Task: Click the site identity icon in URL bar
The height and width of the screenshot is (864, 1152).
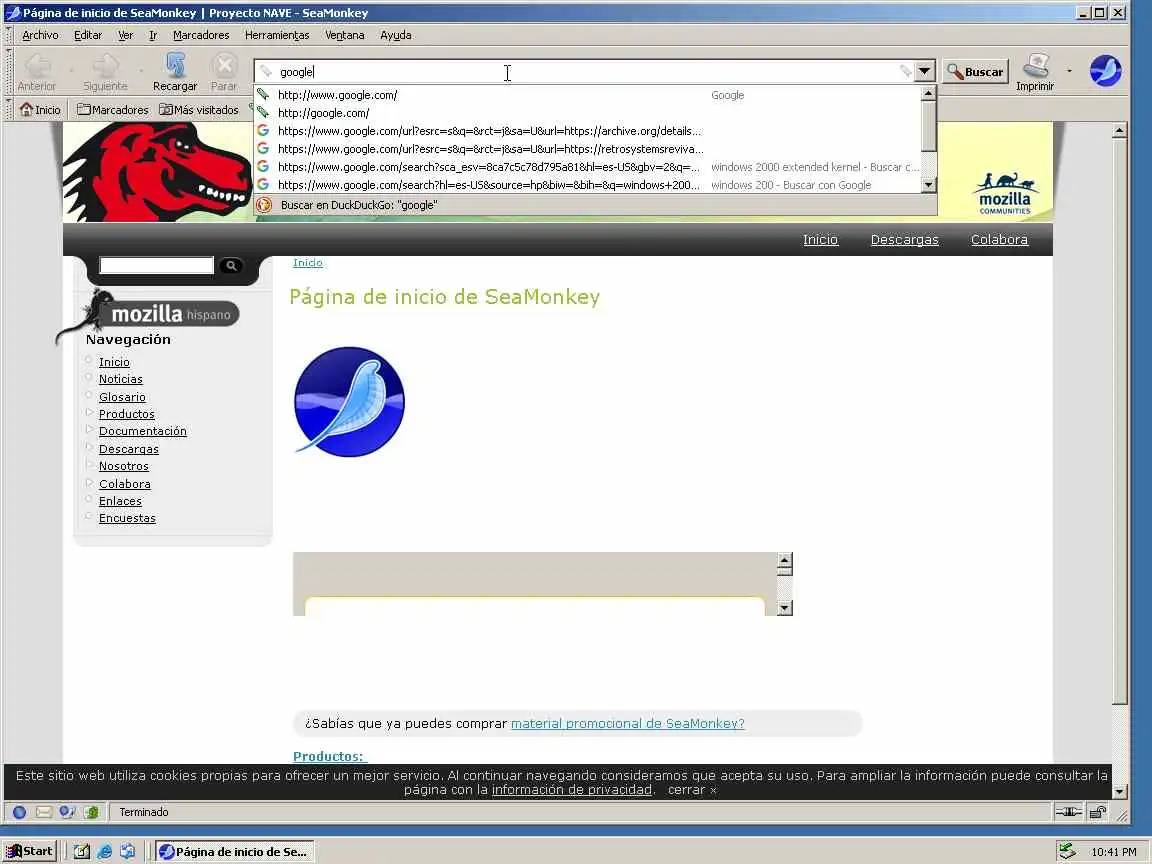Action: coord(266,71)
